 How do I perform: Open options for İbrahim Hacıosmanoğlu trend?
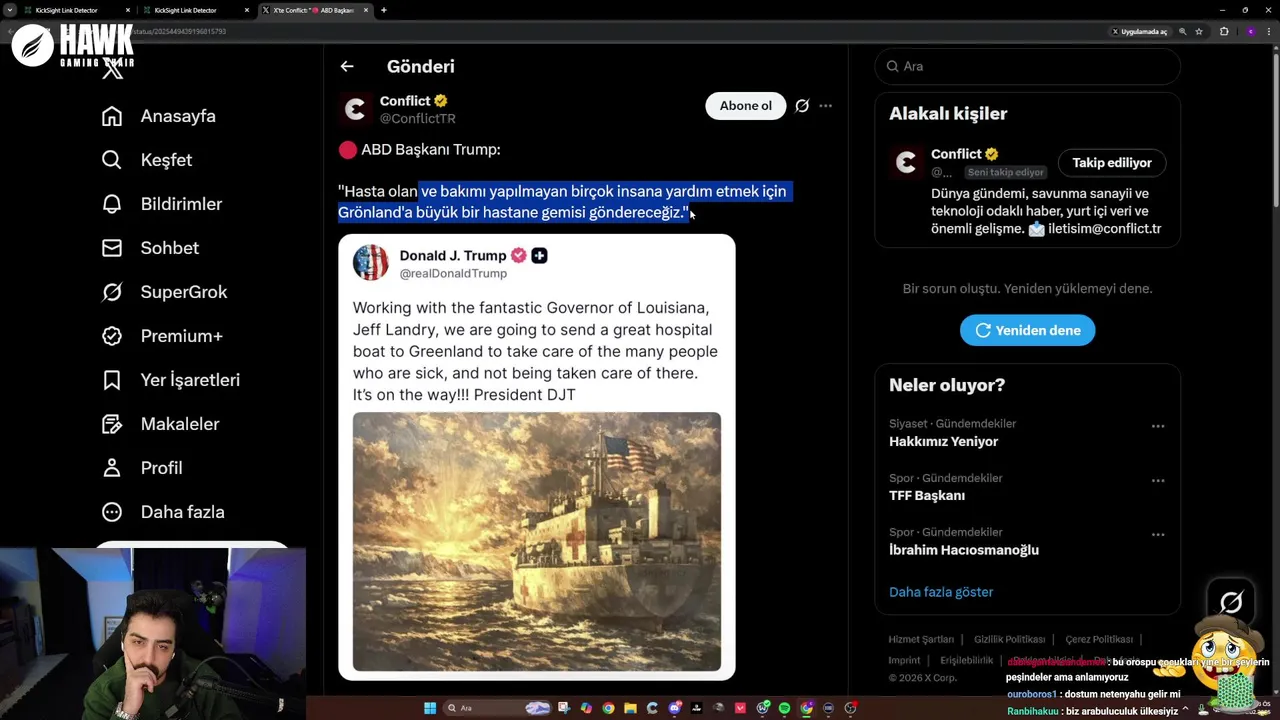[x=1158, y=534]
